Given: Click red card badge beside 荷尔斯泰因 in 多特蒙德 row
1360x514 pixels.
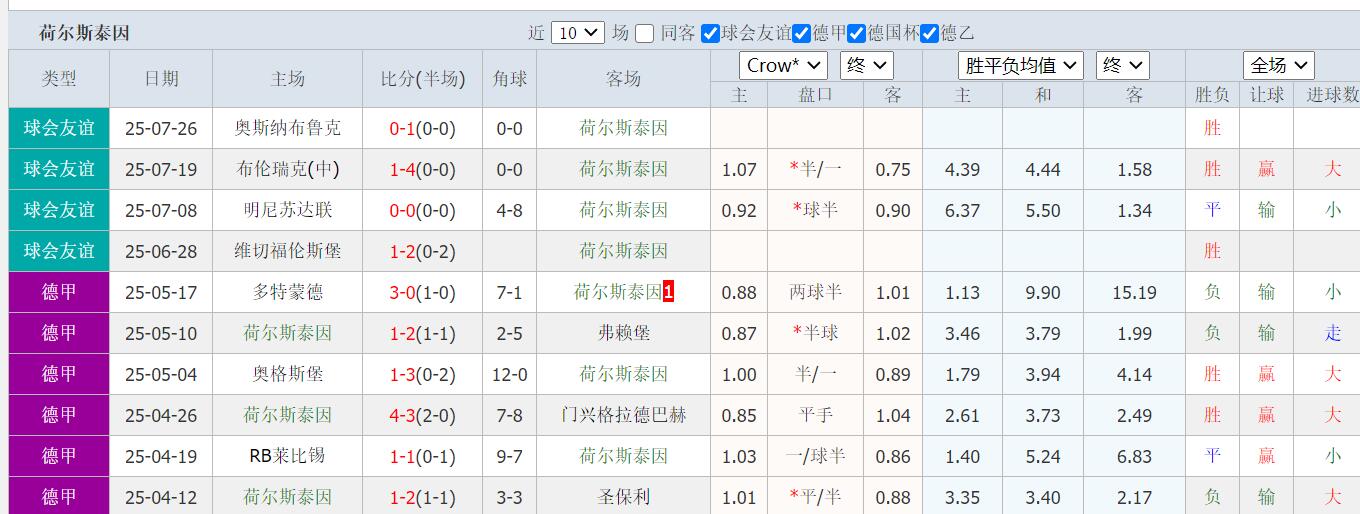Looking at the screenshot, I should pos(669,292).
